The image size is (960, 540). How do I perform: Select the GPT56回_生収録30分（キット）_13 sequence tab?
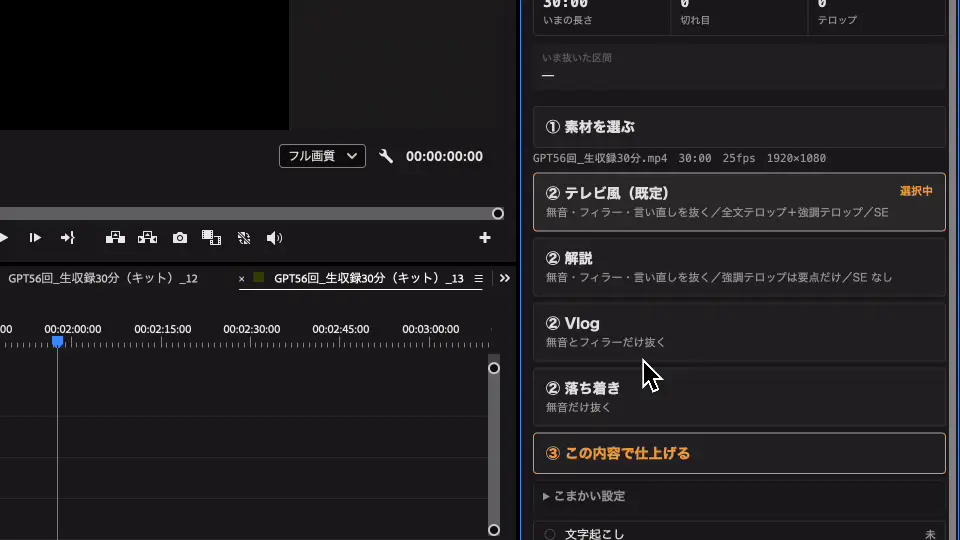(x=369, y=279)
